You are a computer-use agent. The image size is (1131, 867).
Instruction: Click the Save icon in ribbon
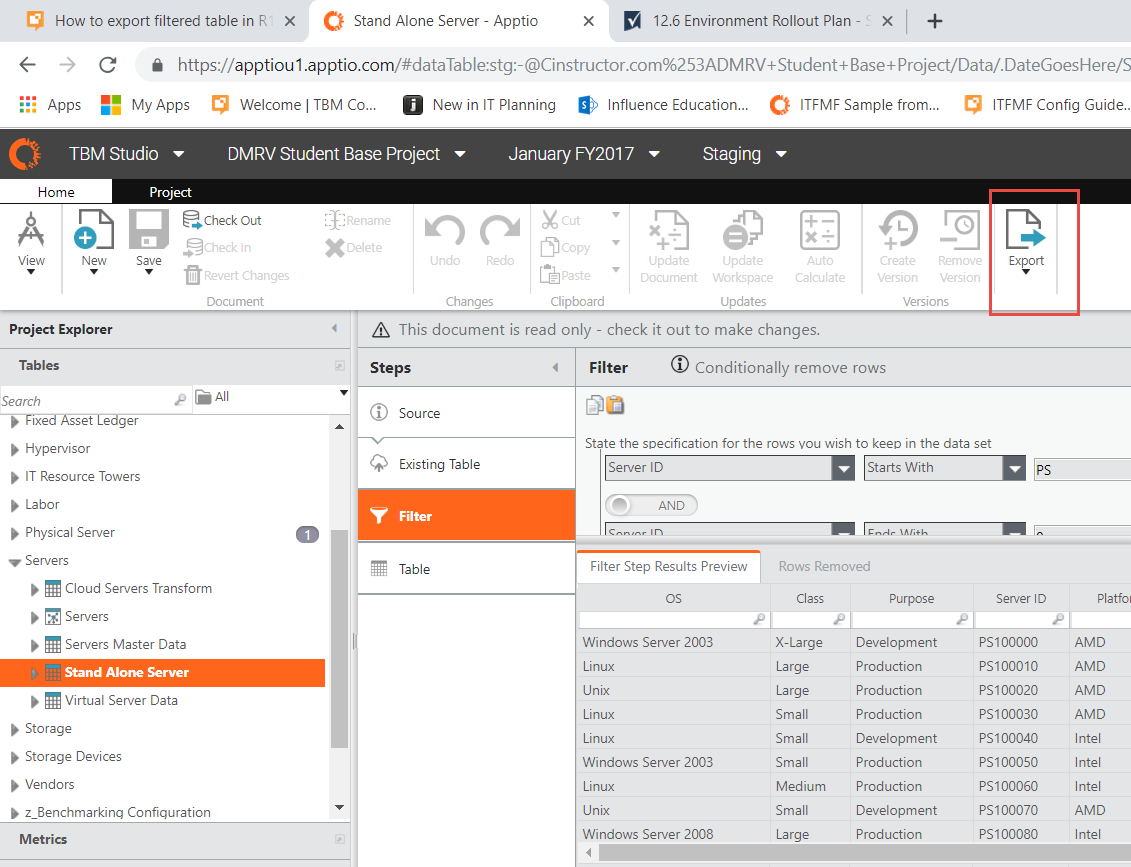[x=148, y=230]
